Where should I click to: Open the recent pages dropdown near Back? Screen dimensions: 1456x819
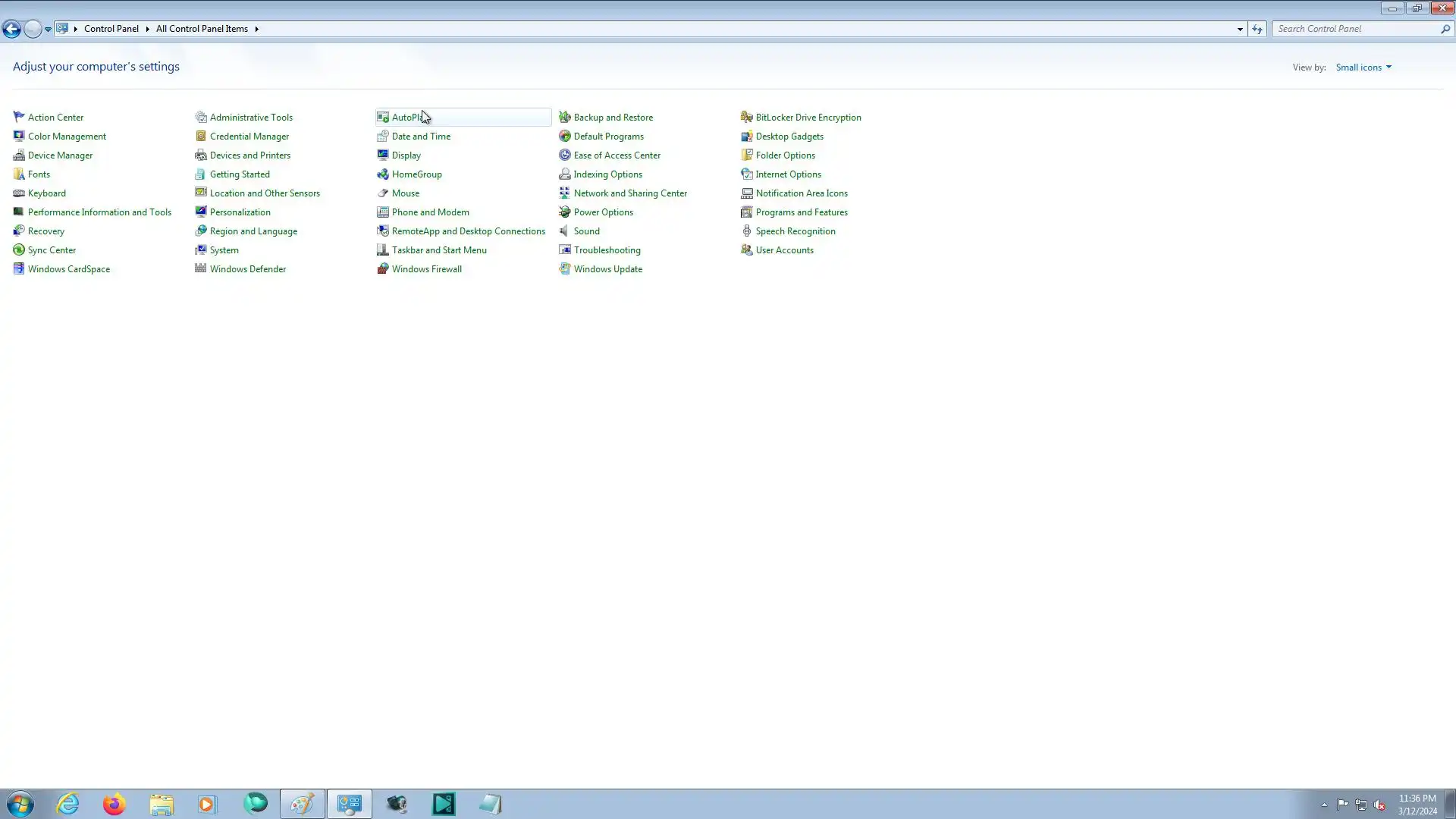[48, 29]
